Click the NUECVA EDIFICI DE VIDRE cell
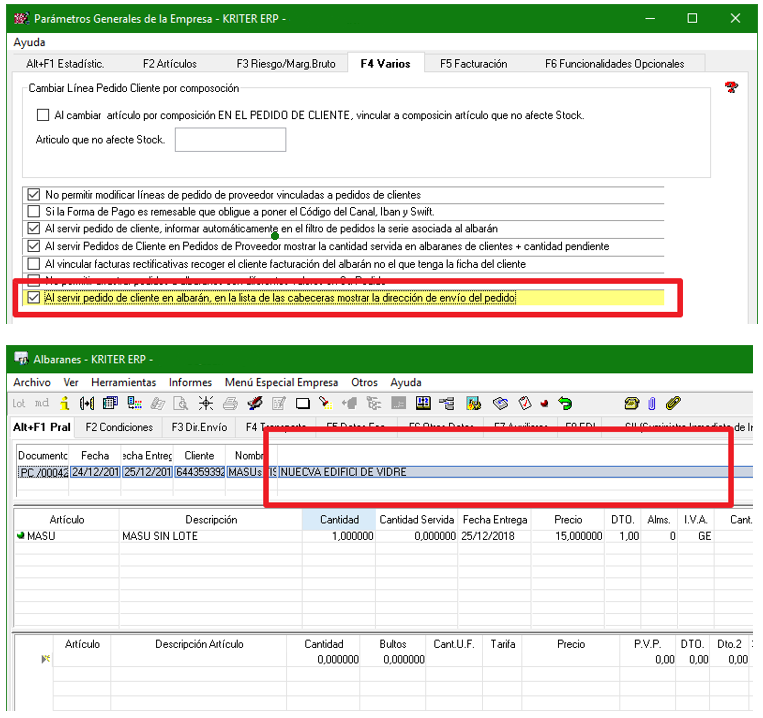Screen dimensions: 763x718 point(515,472)
